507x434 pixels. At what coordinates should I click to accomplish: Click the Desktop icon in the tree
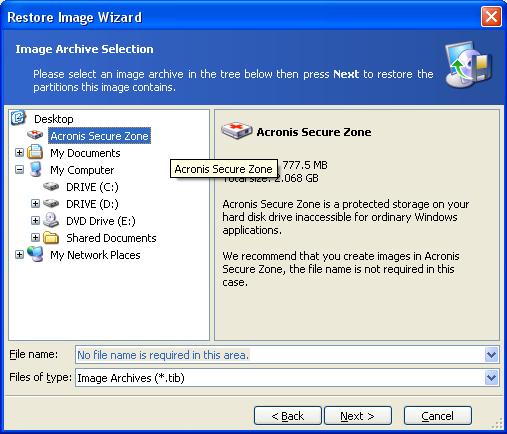click(x=18, y=118)
